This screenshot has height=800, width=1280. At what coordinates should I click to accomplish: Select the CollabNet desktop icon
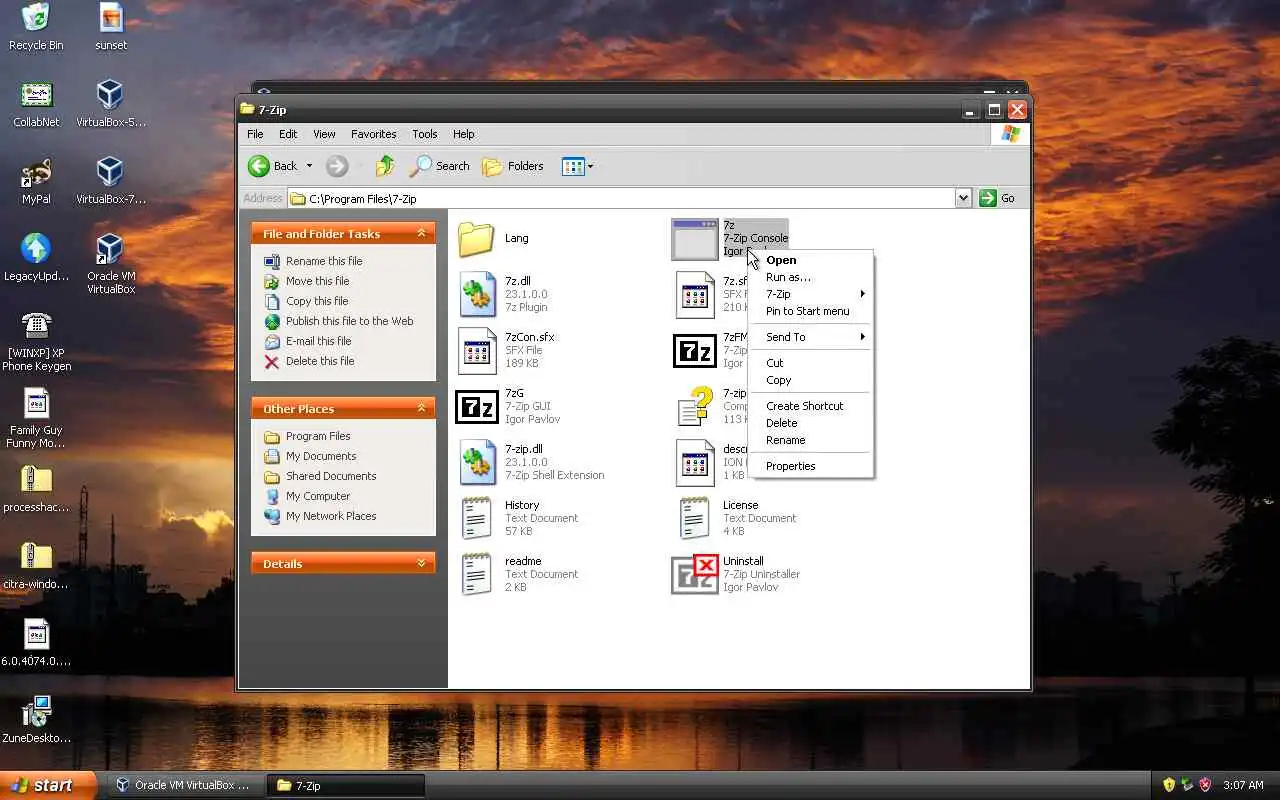tap(36, 95)
